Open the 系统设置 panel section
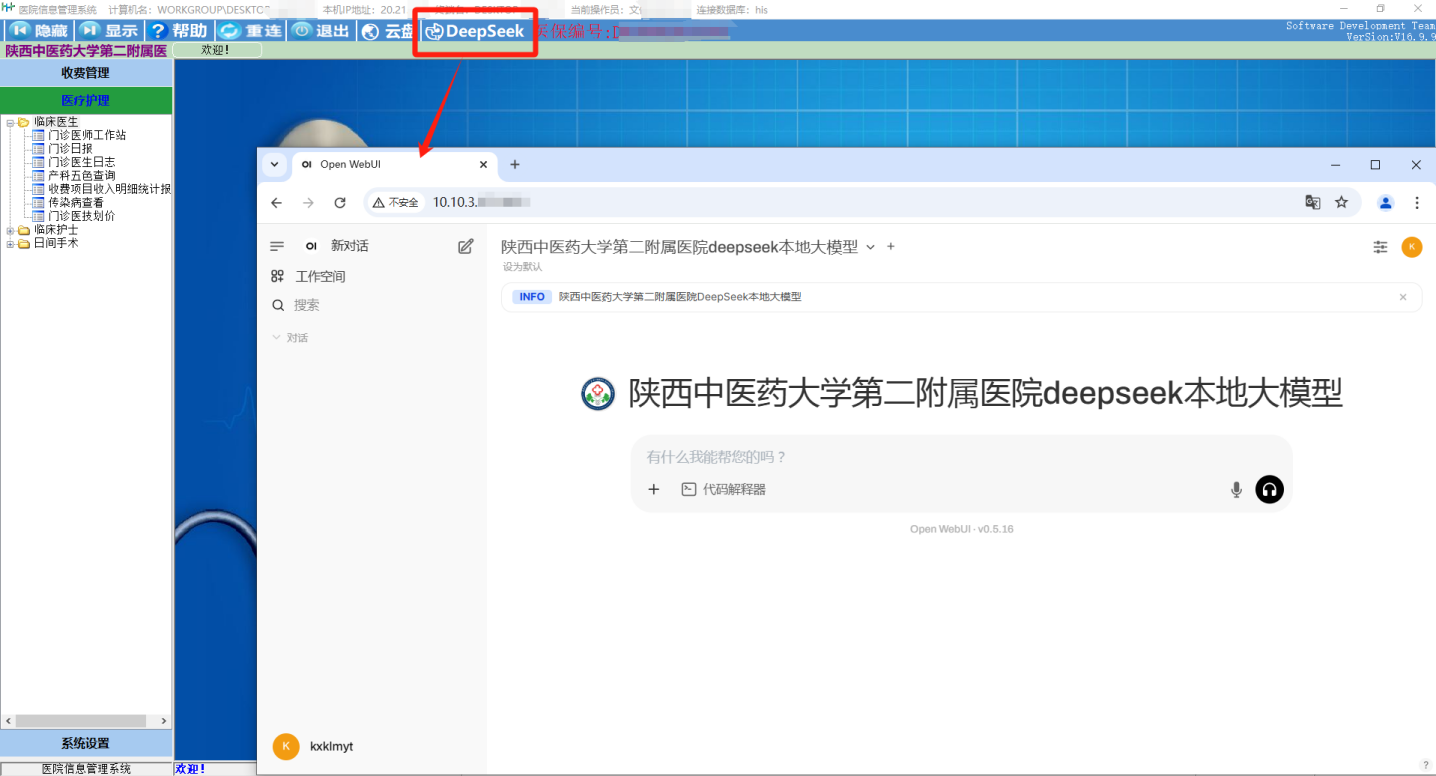The height and width of the screenshot is (776, 1436). coord(86,744)
